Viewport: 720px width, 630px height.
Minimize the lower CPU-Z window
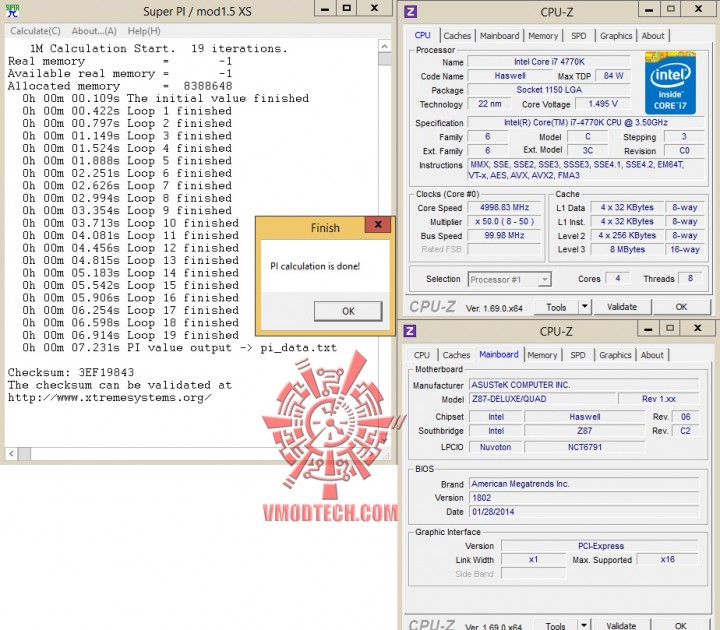point(648,329)
